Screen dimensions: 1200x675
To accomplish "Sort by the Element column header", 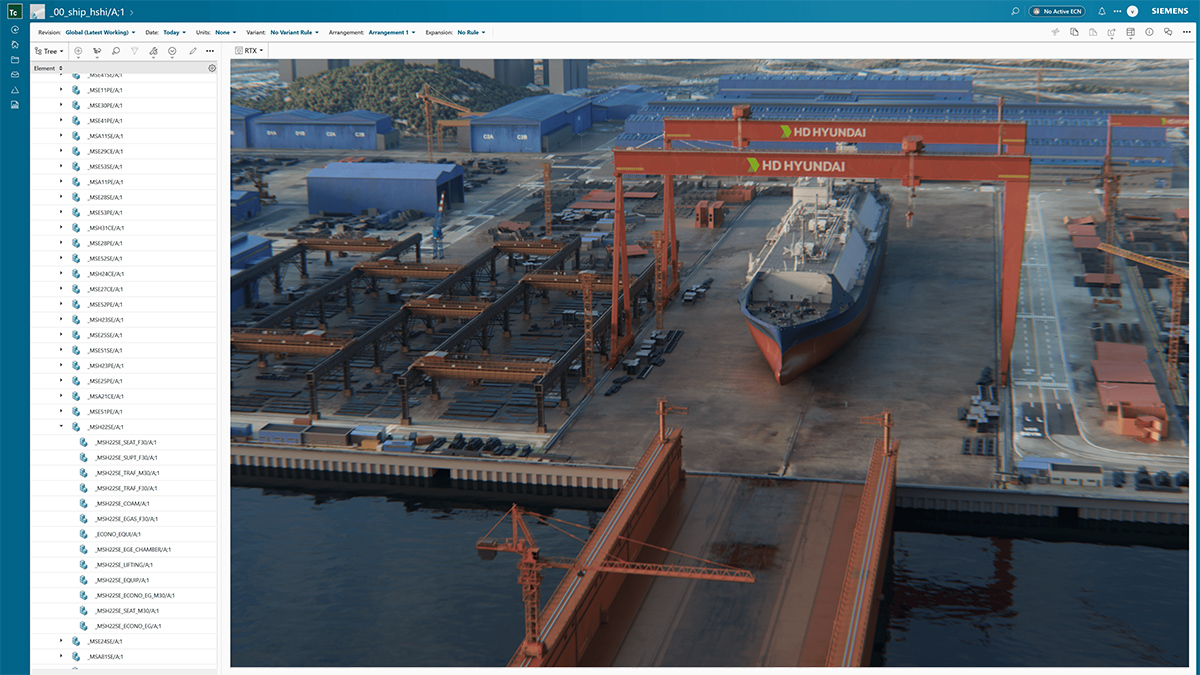I will pyautogui.click(x=45, y=68).
